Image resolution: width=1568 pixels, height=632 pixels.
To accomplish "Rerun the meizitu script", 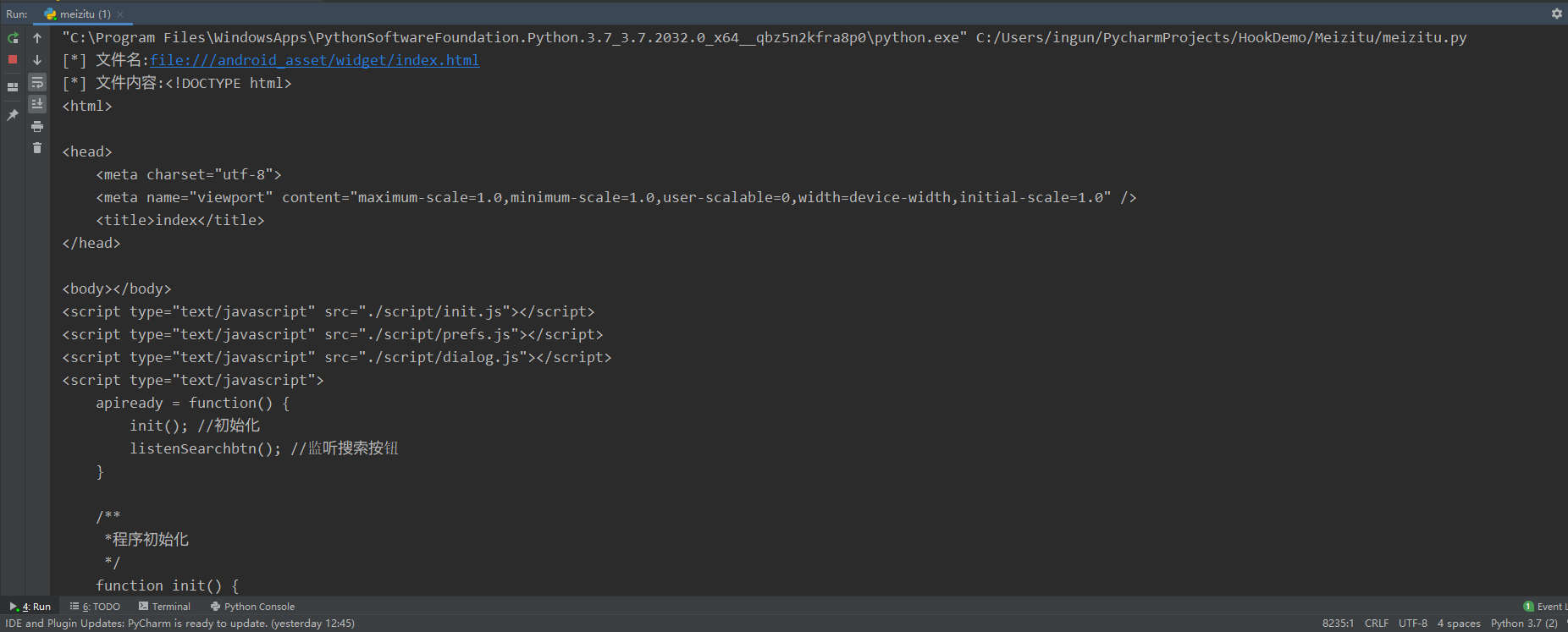I will [13, 38].
